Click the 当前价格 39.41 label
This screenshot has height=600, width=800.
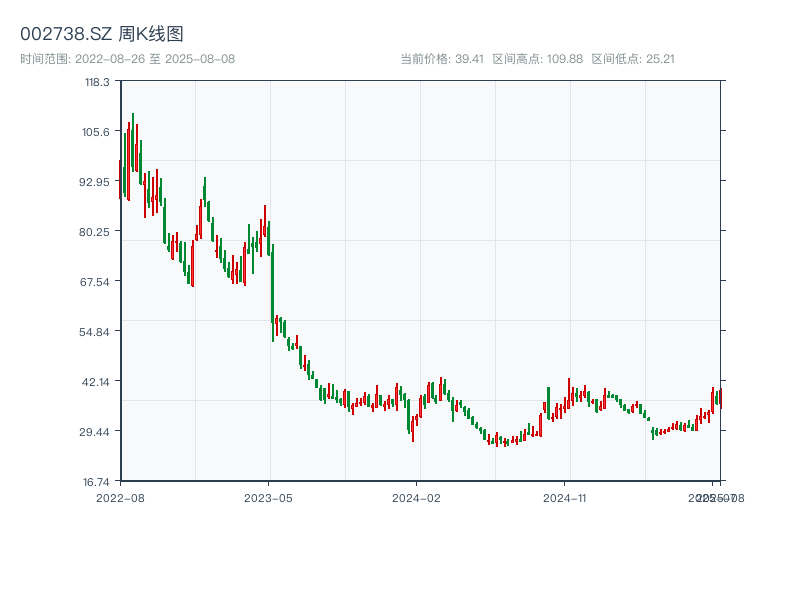coord(442,59)
